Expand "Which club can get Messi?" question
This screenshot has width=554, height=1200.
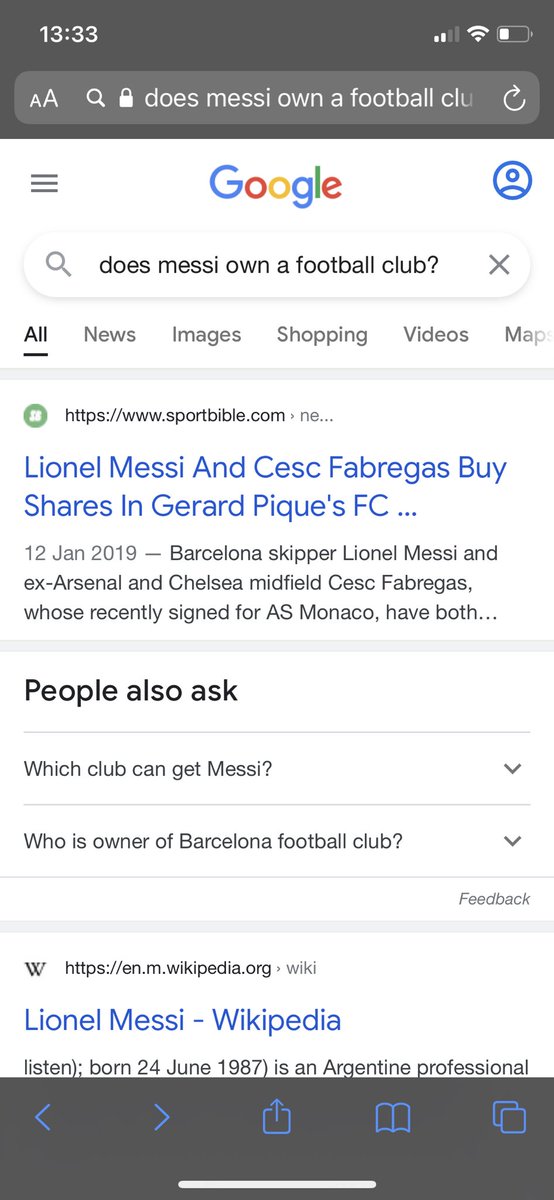tap(277, 769)
